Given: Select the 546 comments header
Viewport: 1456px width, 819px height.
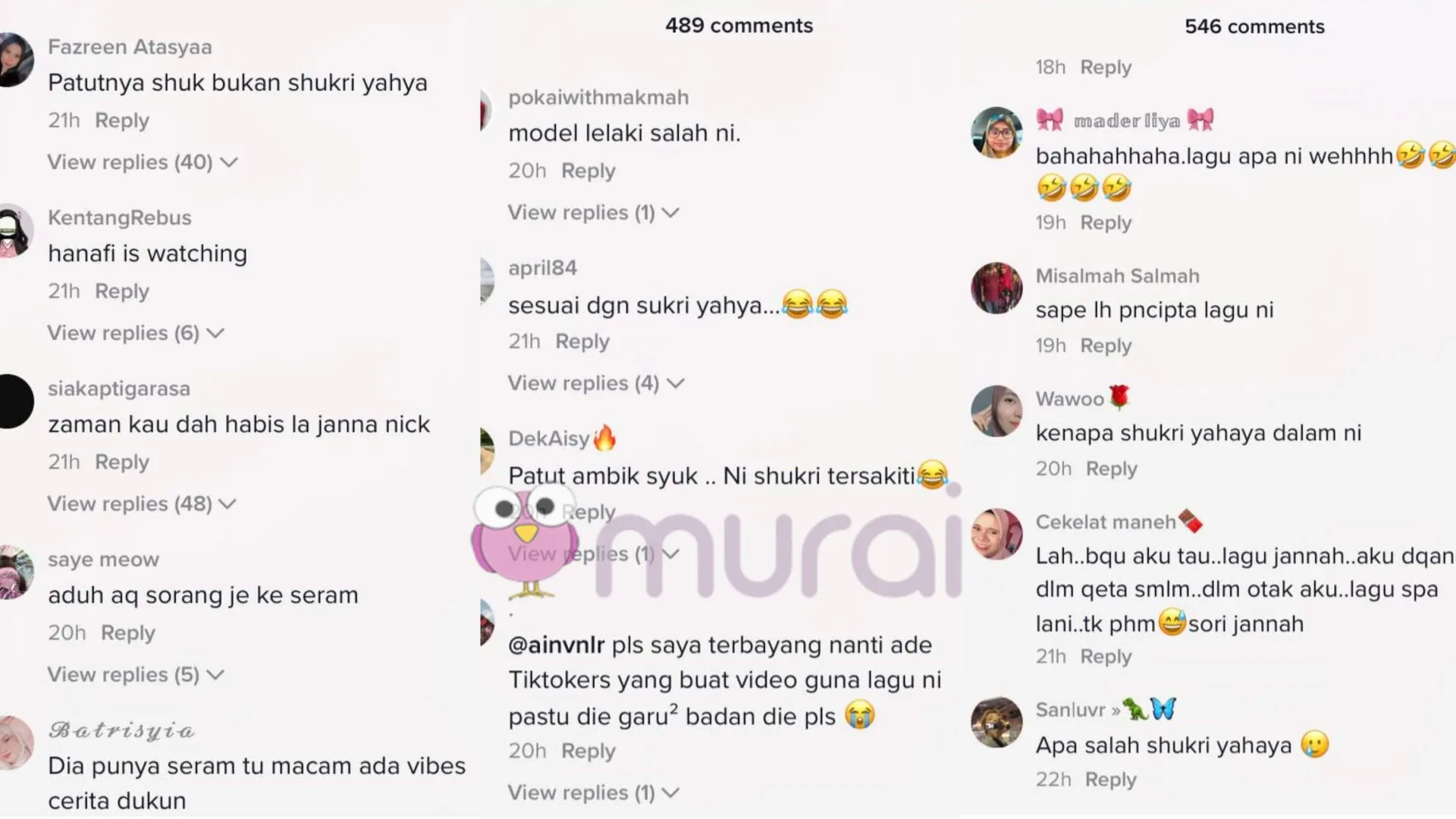Looking at the screenshot, I should (x=1254, y=27).
